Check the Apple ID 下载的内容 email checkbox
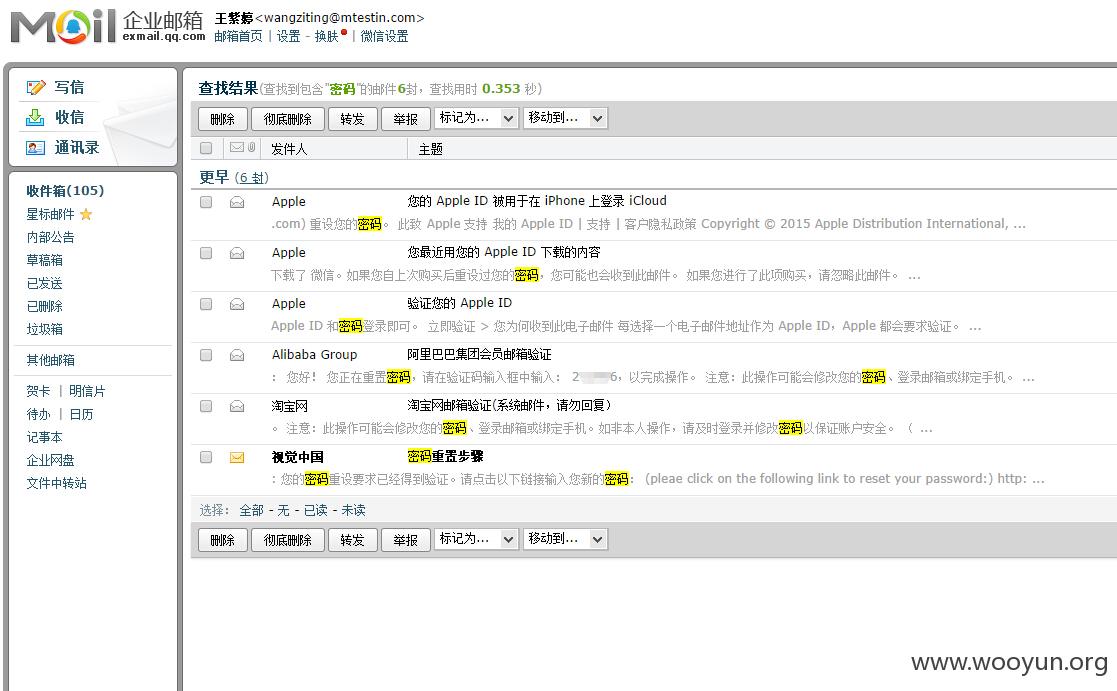The height and width of the screenshot is (691, 1117). click(206, 253)
